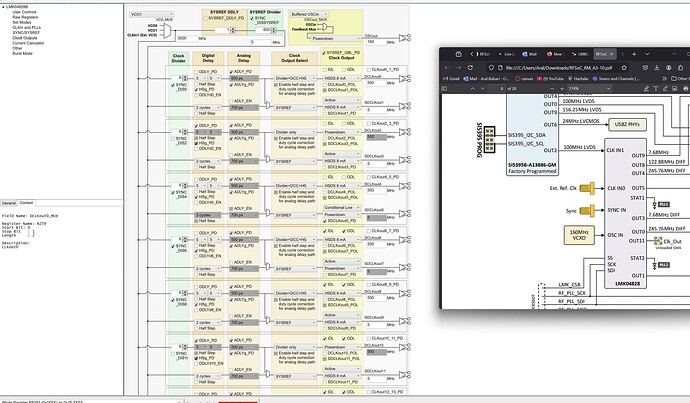Open the list all tabs chevron

point(647,54)
